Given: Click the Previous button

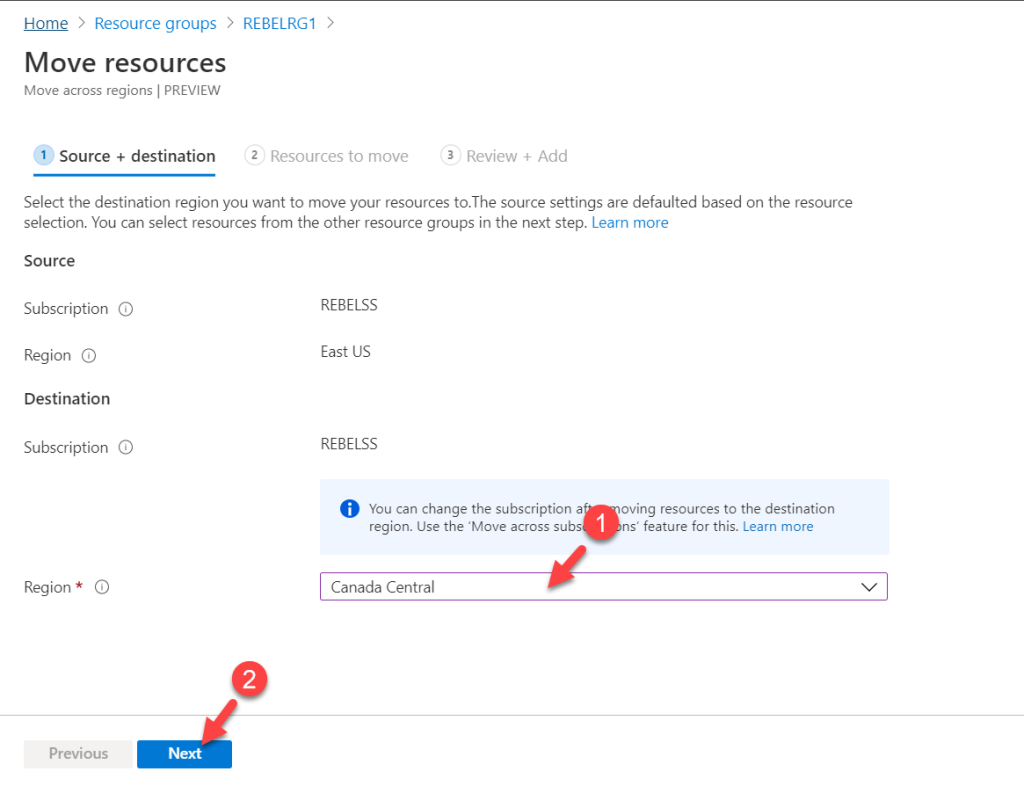Looking at the screenshot, I should click(x=78, y=754).
